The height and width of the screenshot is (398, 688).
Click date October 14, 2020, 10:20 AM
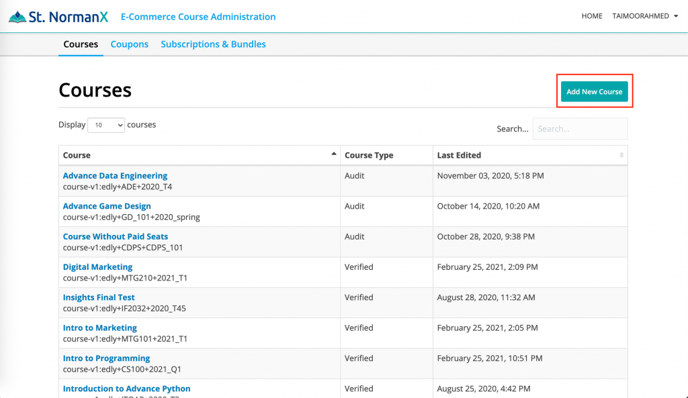[488, 206]
